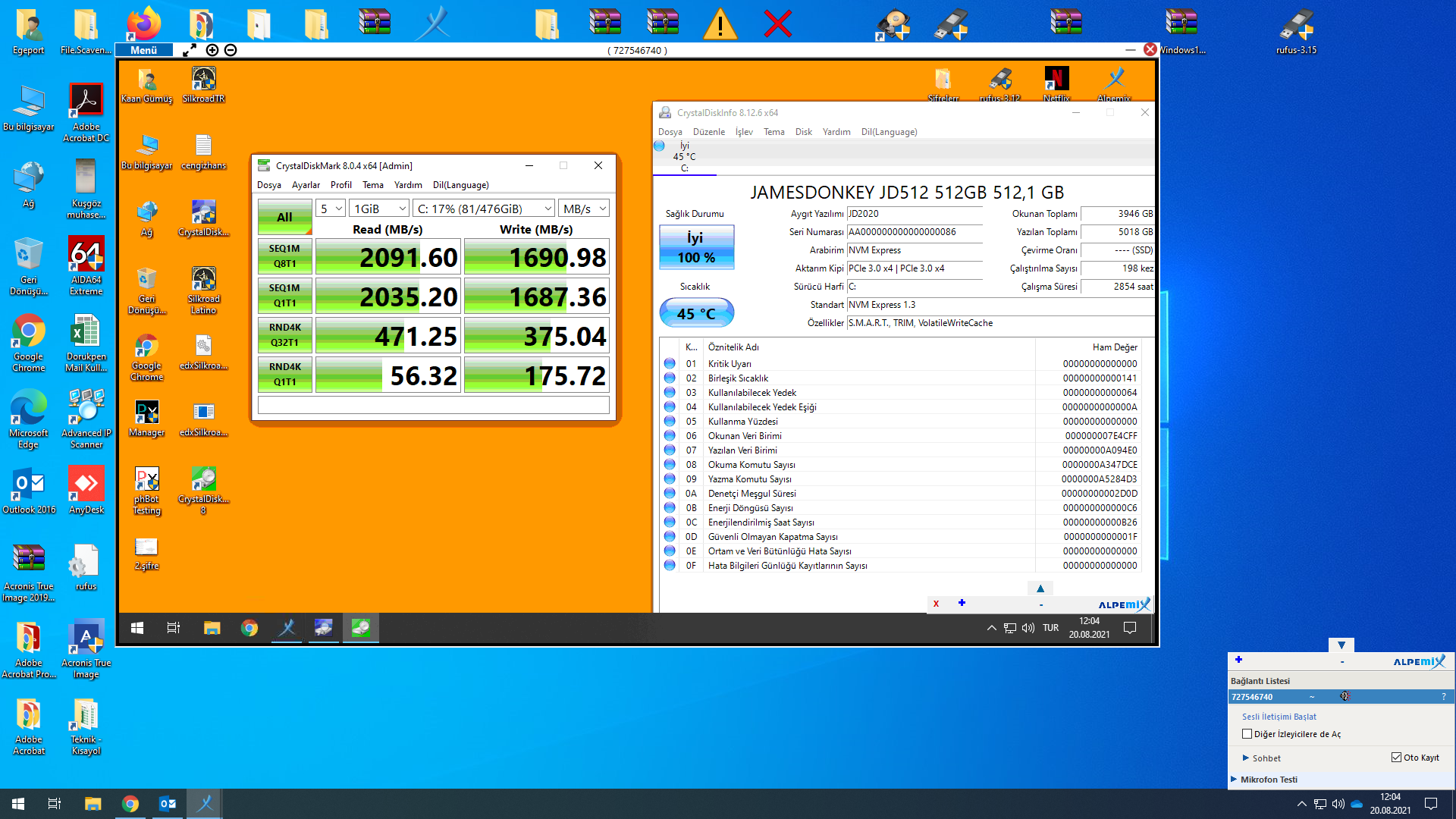Expand remote Alpemix panel with up arrow

[1040, 588]
